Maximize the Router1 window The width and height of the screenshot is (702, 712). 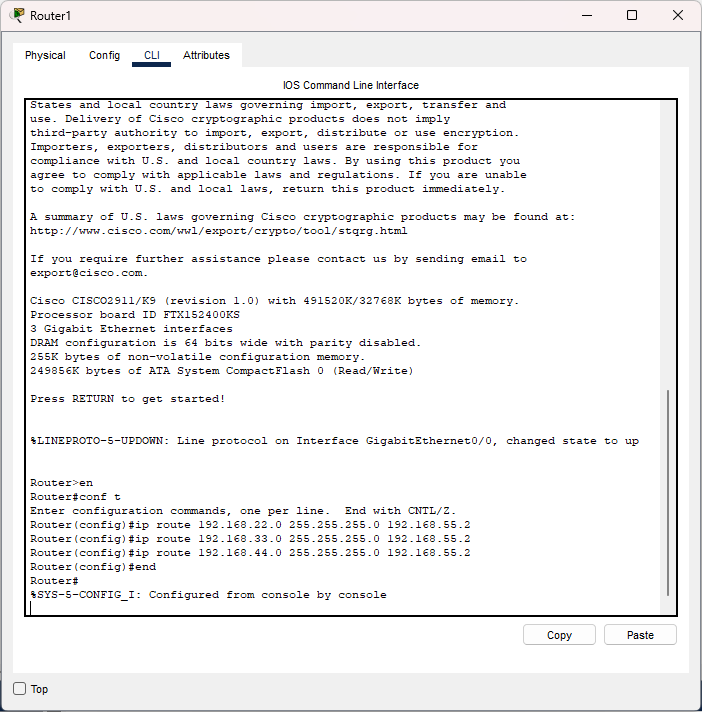click(632, 15)
